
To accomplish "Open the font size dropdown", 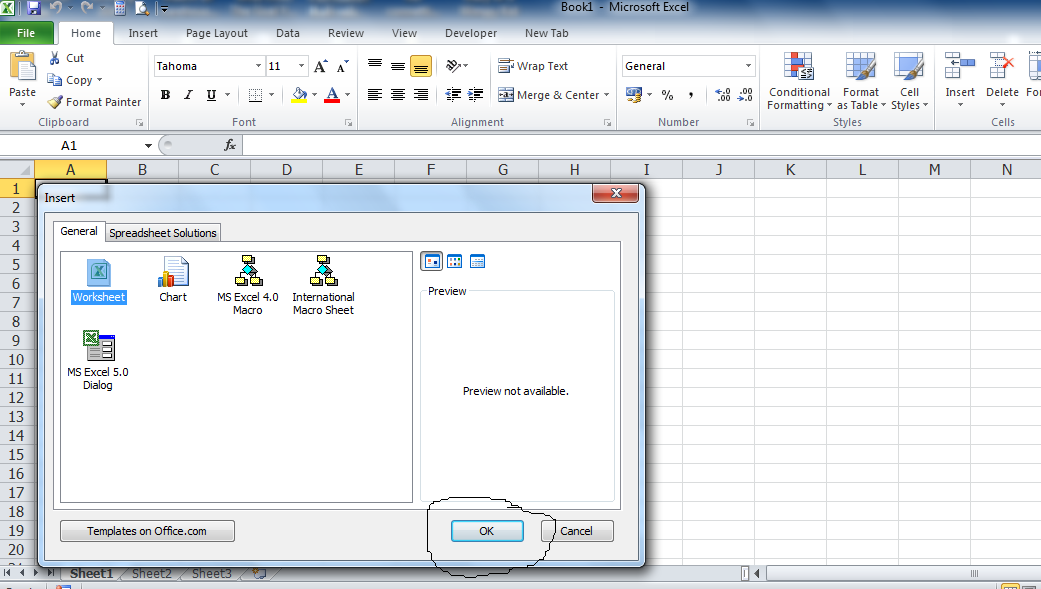I will coord(301,66).
